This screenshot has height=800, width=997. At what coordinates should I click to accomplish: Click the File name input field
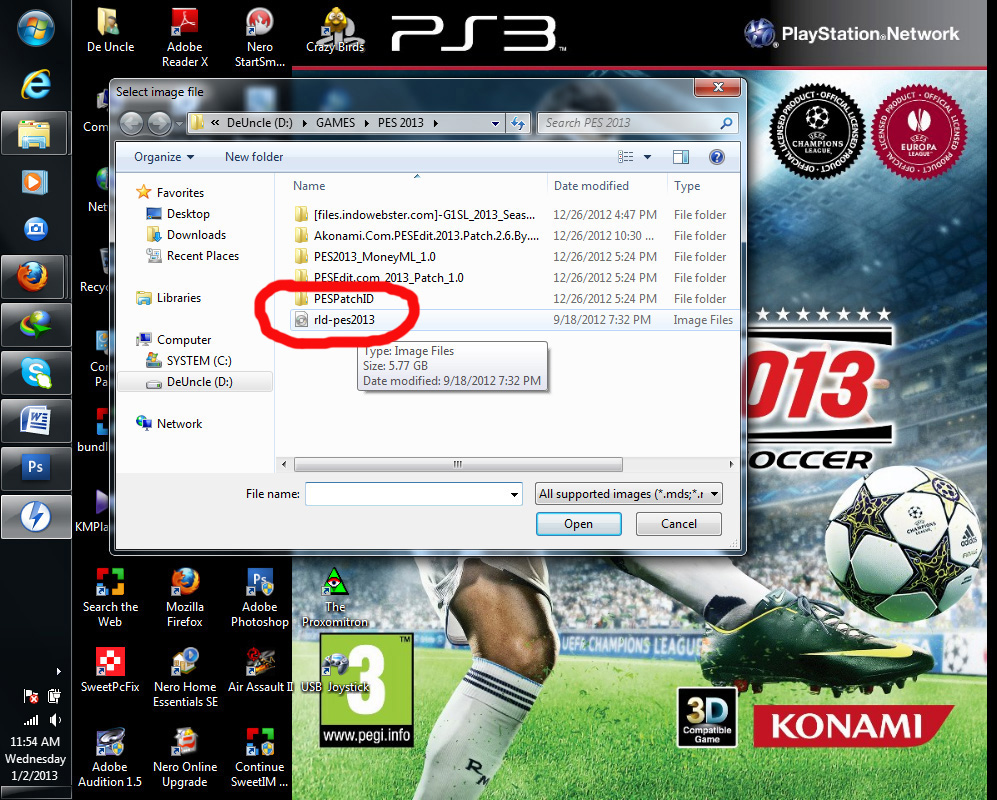413,494
